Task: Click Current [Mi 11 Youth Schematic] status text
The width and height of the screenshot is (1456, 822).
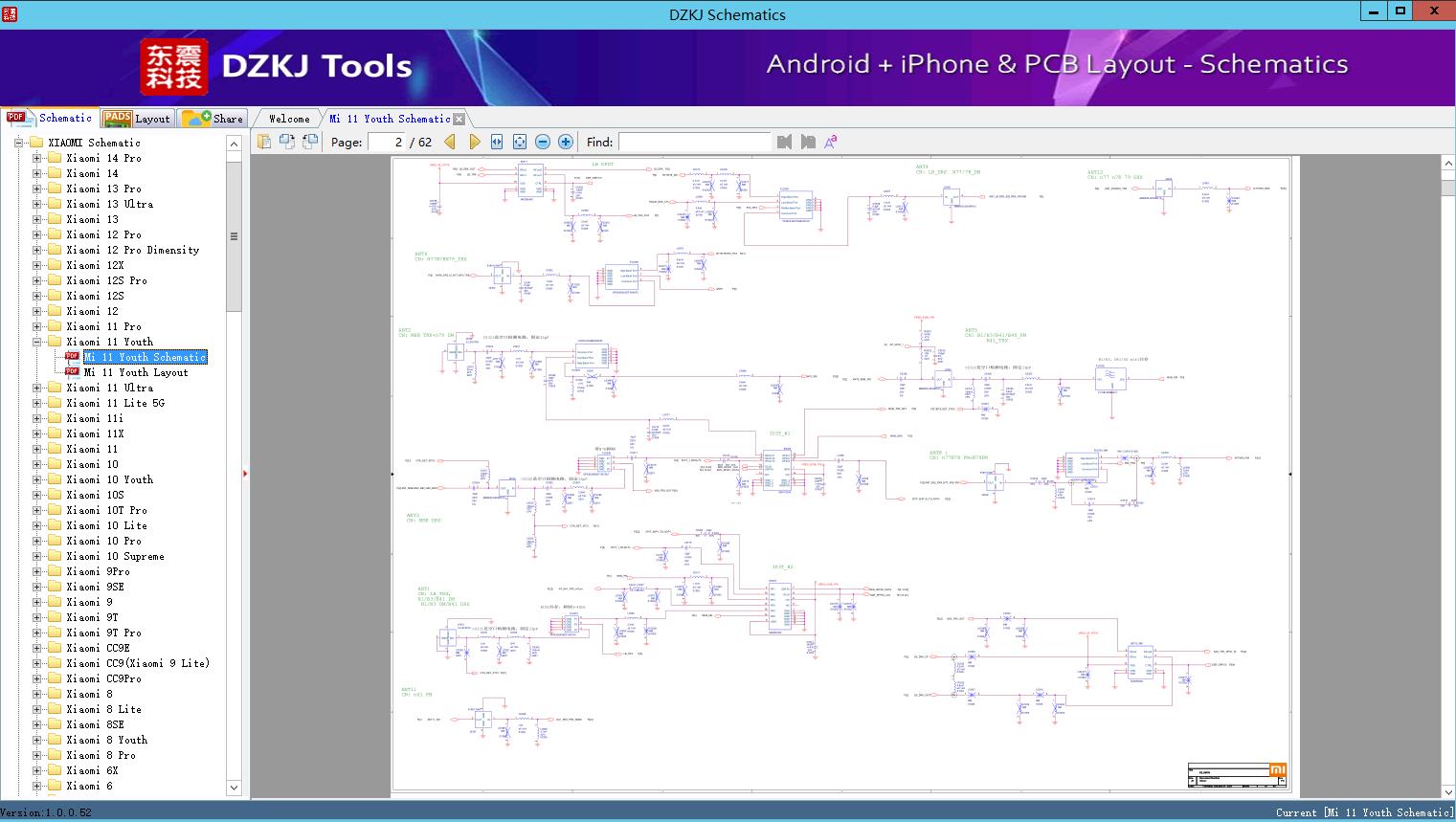Action: [1364, 812]
